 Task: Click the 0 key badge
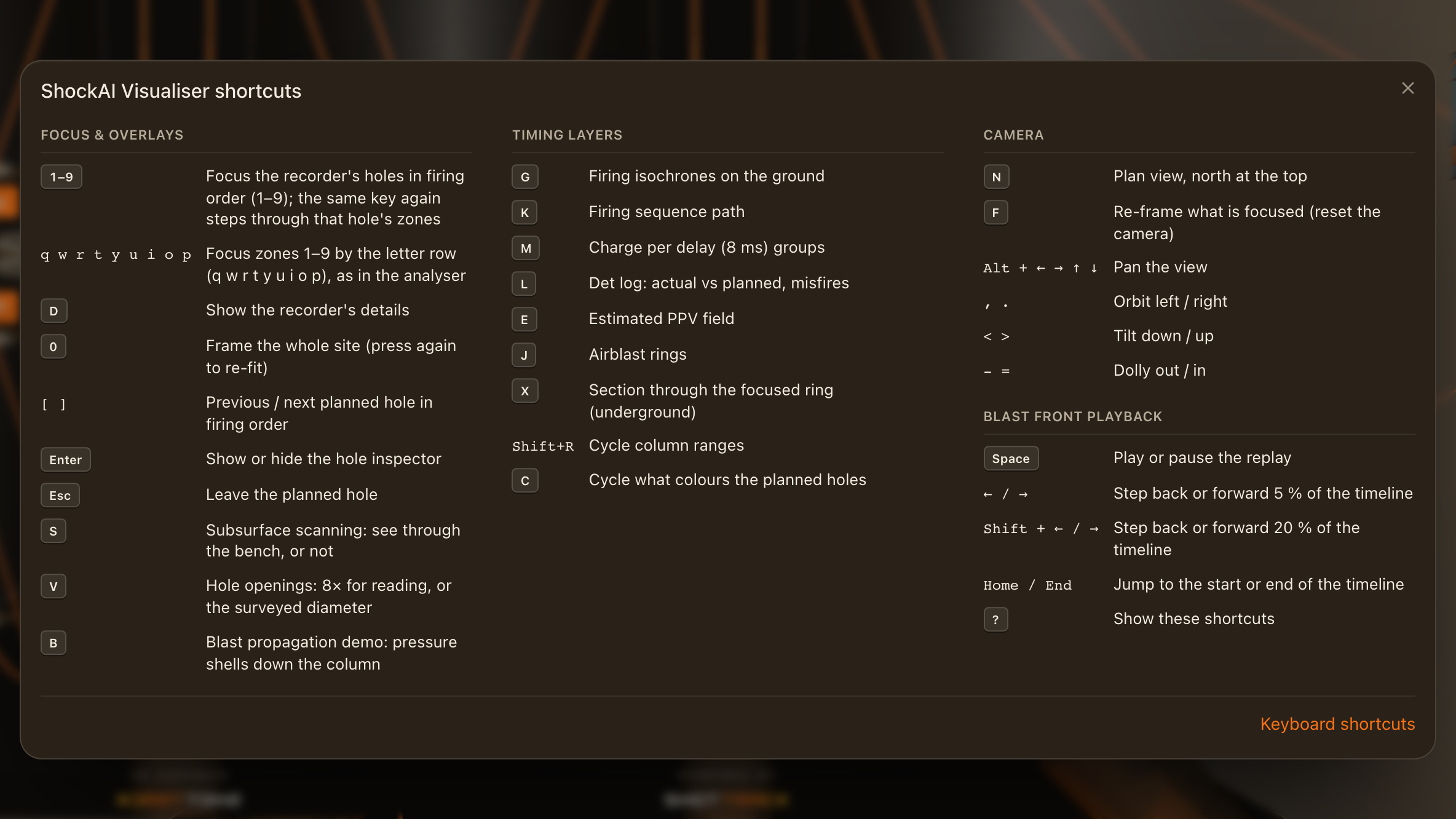53,347
